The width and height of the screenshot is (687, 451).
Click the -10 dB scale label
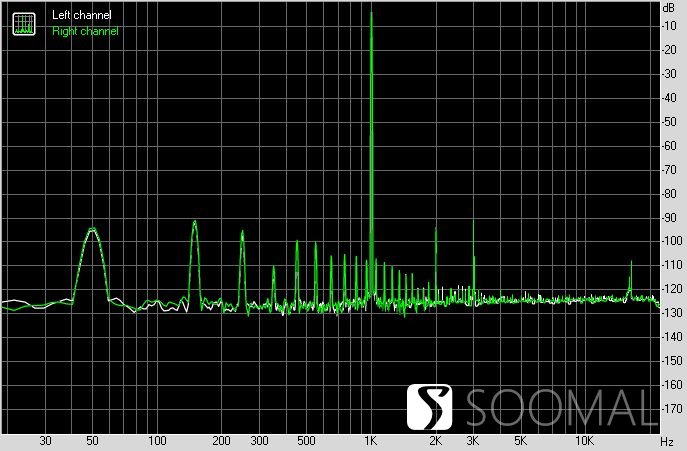[x=670, y=25]
